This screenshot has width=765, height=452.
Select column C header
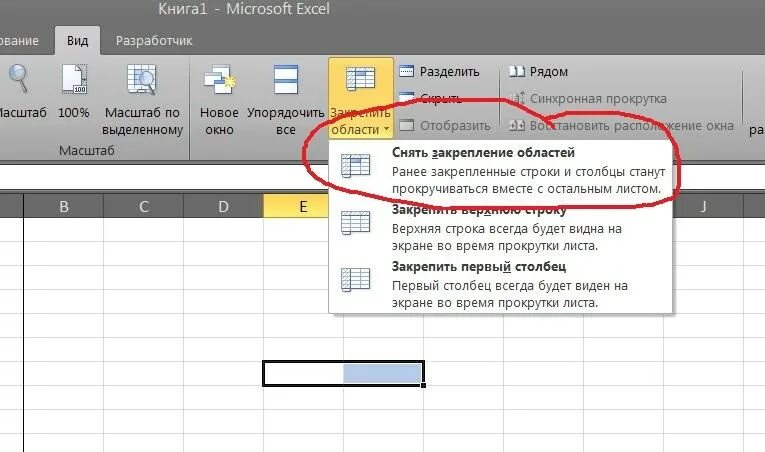point(143,206)
